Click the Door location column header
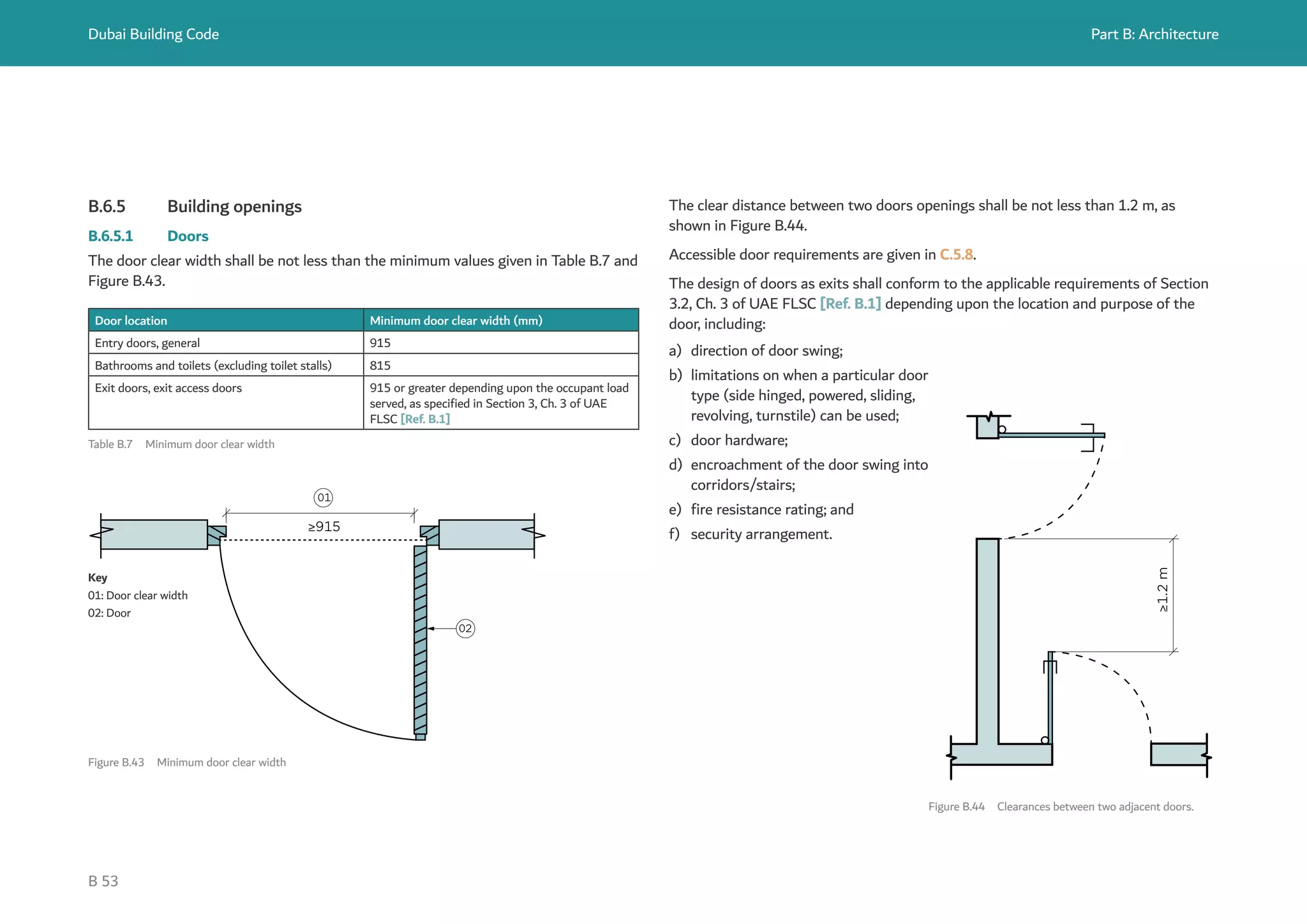 (x=131, y=321)
